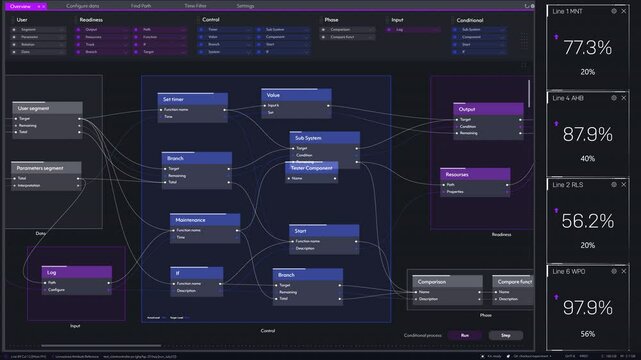
Task: Click the Step button
Action: click(x=506, y=335)
